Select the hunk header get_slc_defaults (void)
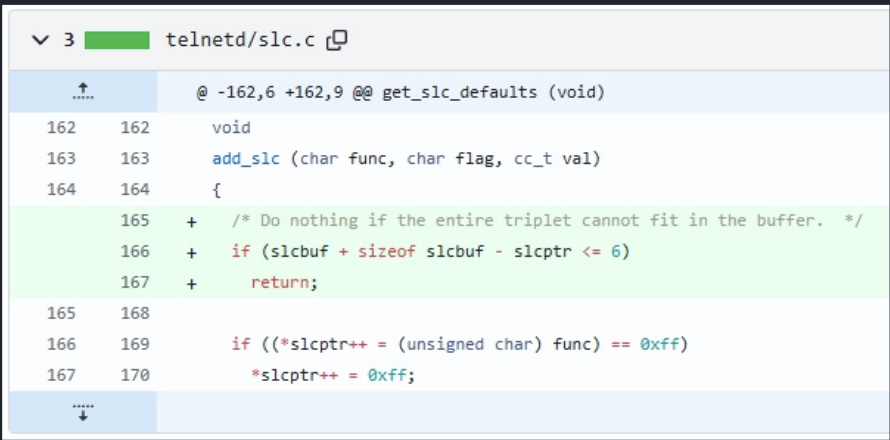This screenshot has height=440, width=890. point(400,92)
